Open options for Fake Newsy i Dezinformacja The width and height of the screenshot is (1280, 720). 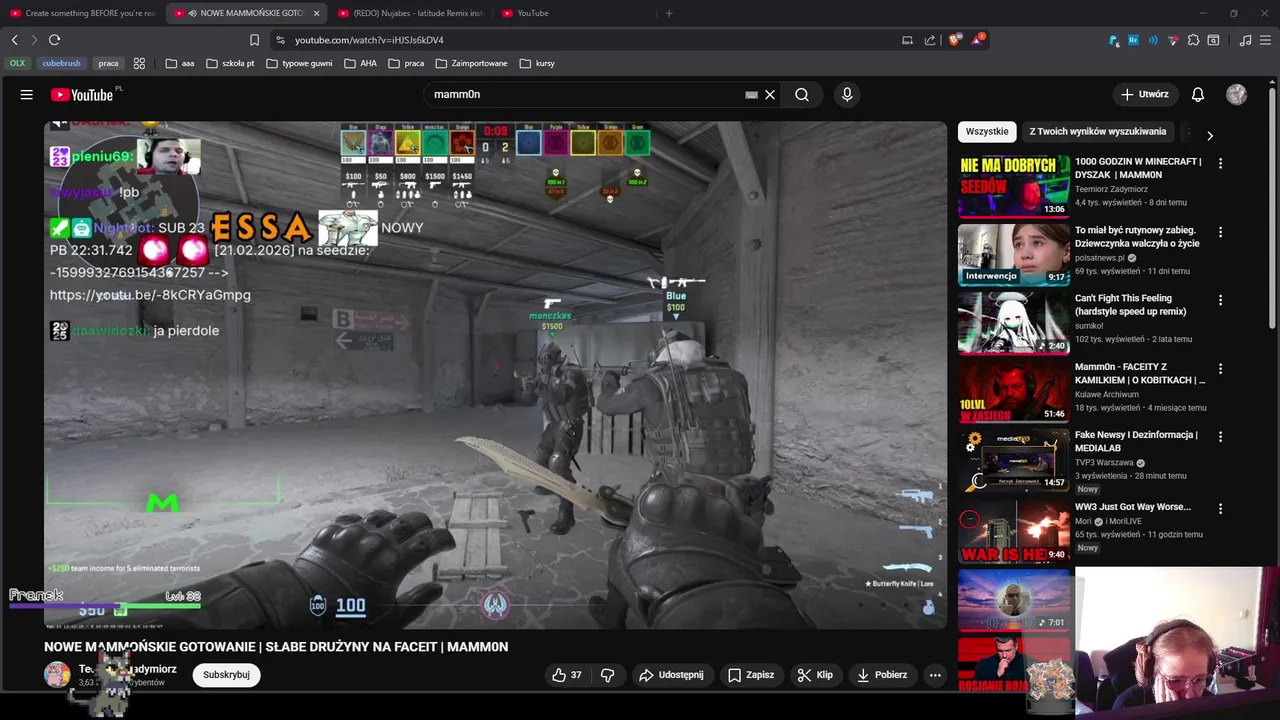tap(1220, 437)
